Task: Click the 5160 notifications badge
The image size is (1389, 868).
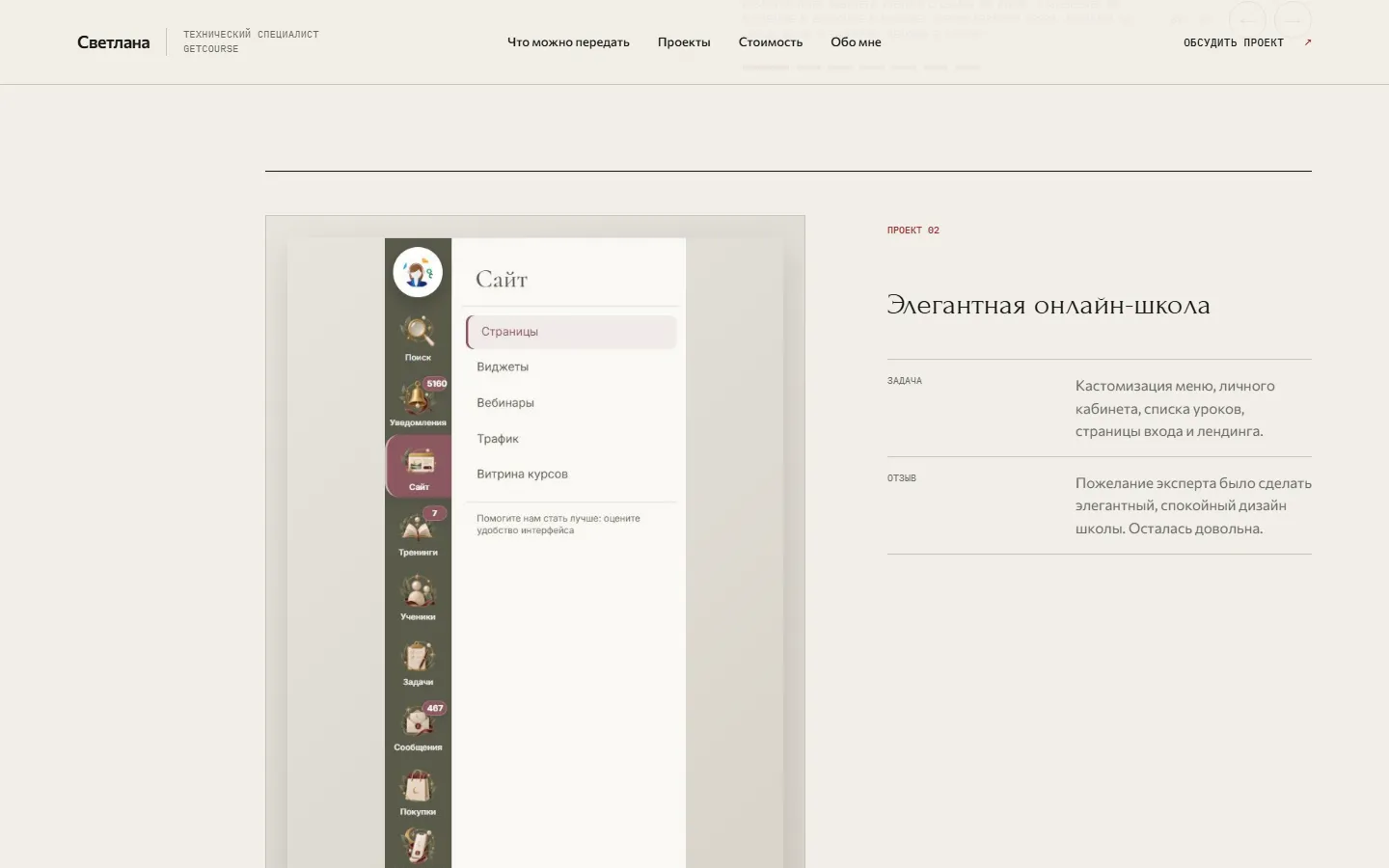Action: (437, 384)
